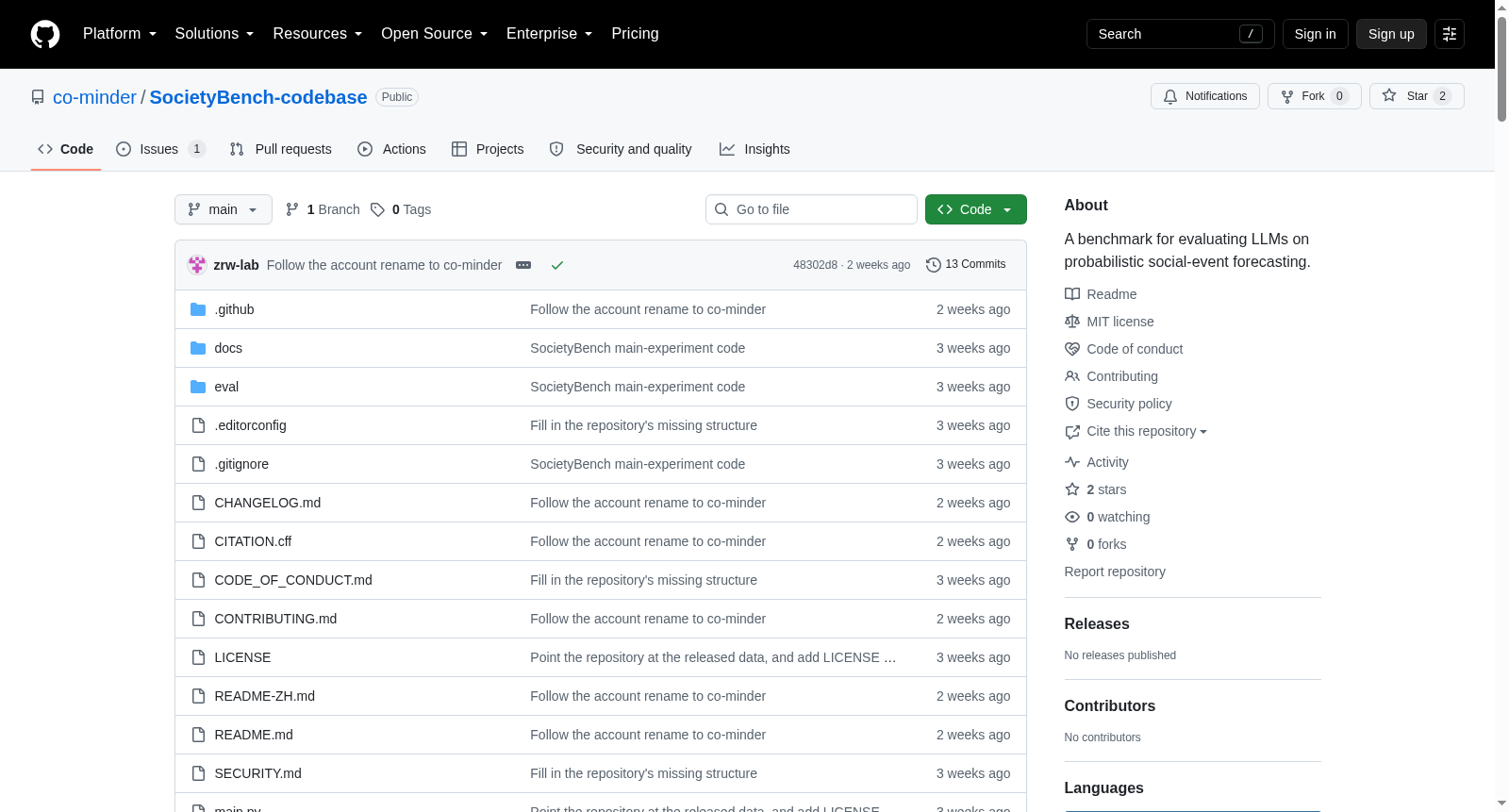Open the README.md file
Image resolution: width=1509 pixels, height=812 pixels.
[254, 735]
